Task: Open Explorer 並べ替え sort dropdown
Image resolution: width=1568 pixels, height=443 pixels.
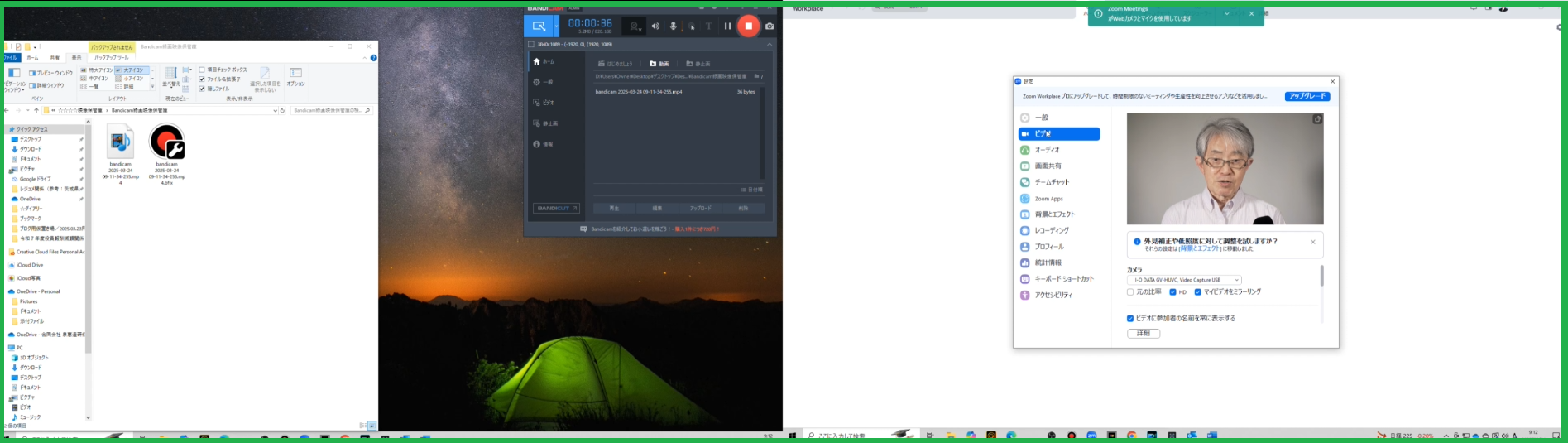Action: point(170,77)
